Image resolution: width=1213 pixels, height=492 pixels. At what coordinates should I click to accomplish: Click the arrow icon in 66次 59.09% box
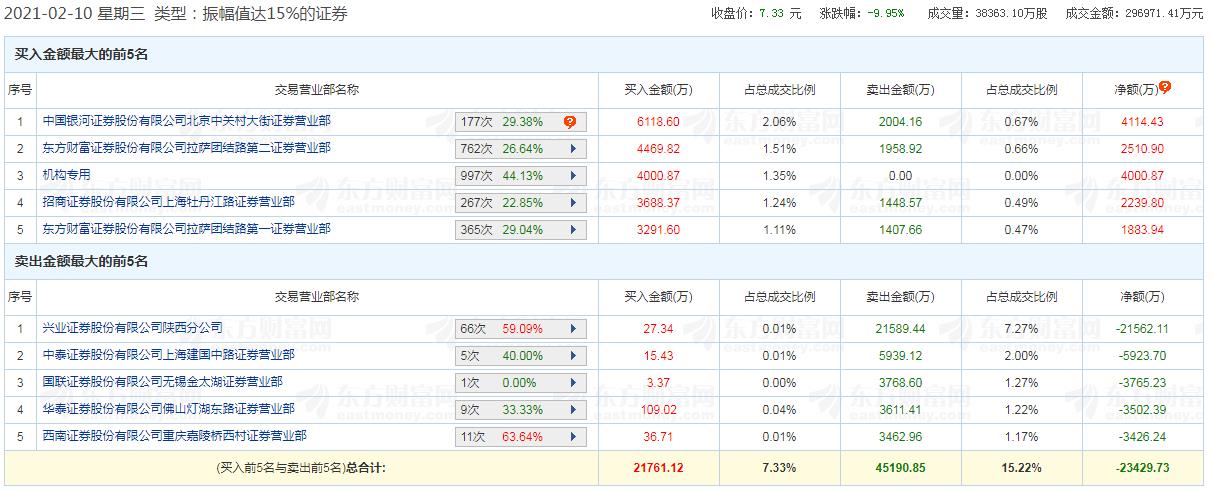point(573,329)
